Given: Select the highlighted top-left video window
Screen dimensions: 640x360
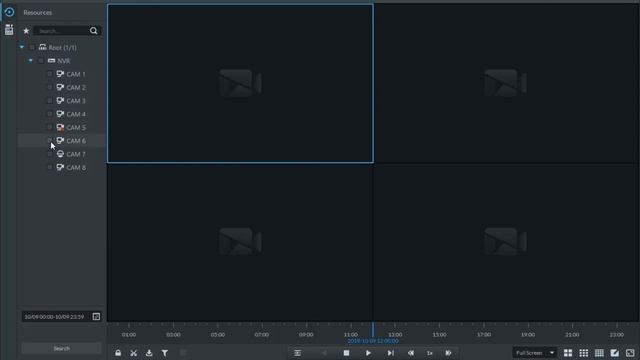Looking at the screenshot, I should click(x=240, y=83).
